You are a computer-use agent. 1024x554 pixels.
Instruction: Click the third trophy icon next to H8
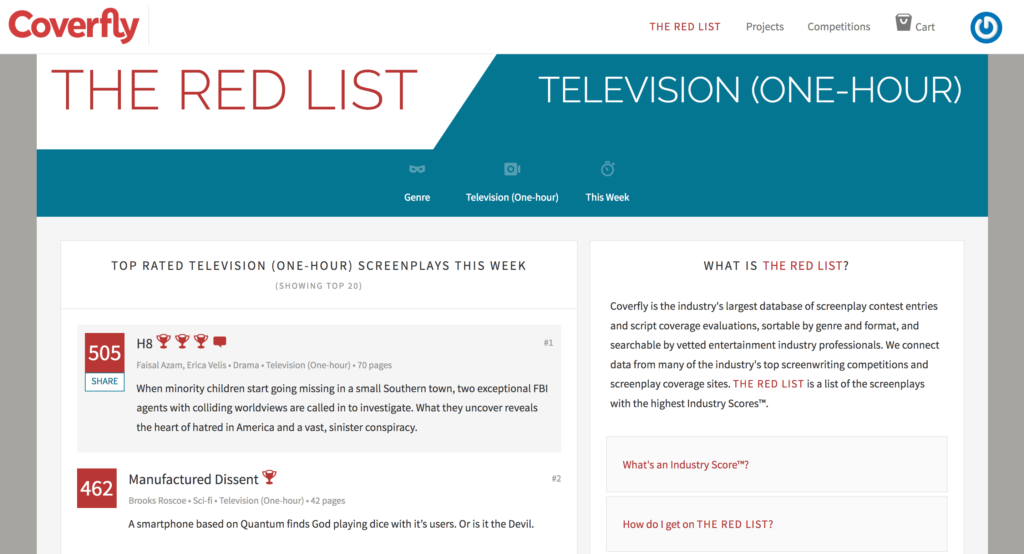point(201,341)
